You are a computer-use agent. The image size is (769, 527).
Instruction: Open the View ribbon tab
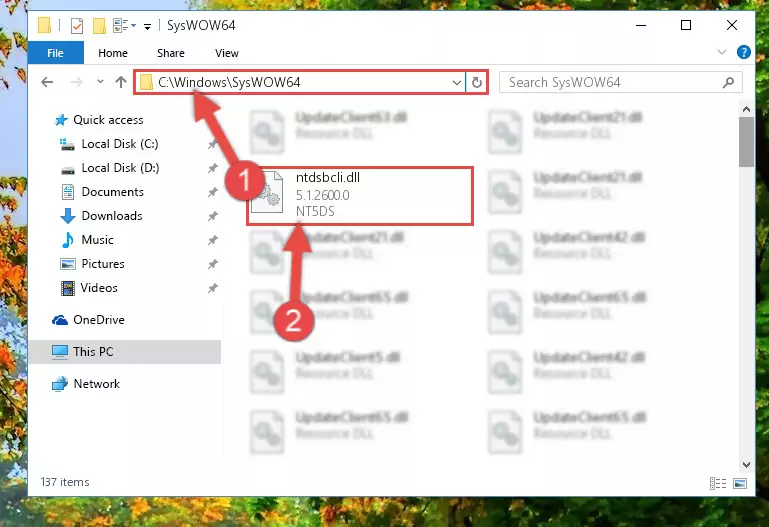coord(227,53)
